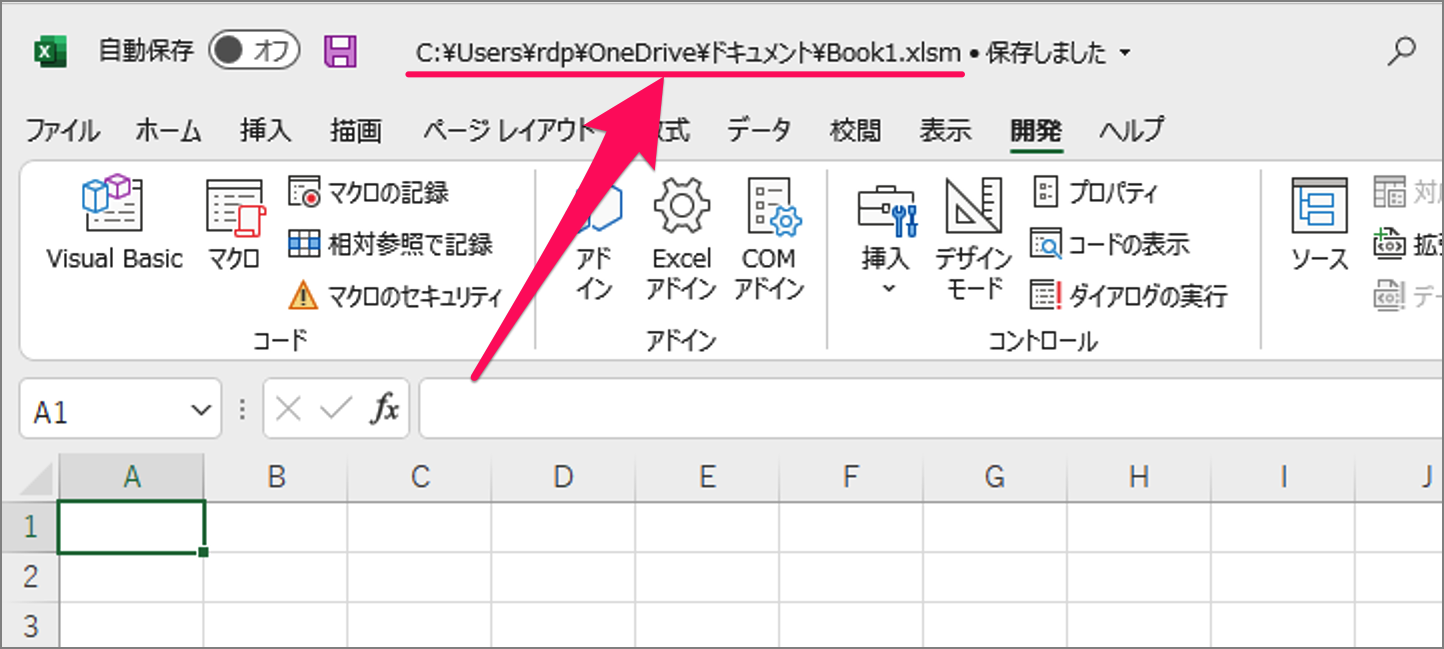
Task: Select row 1 header
Action: tap(30, 527)
